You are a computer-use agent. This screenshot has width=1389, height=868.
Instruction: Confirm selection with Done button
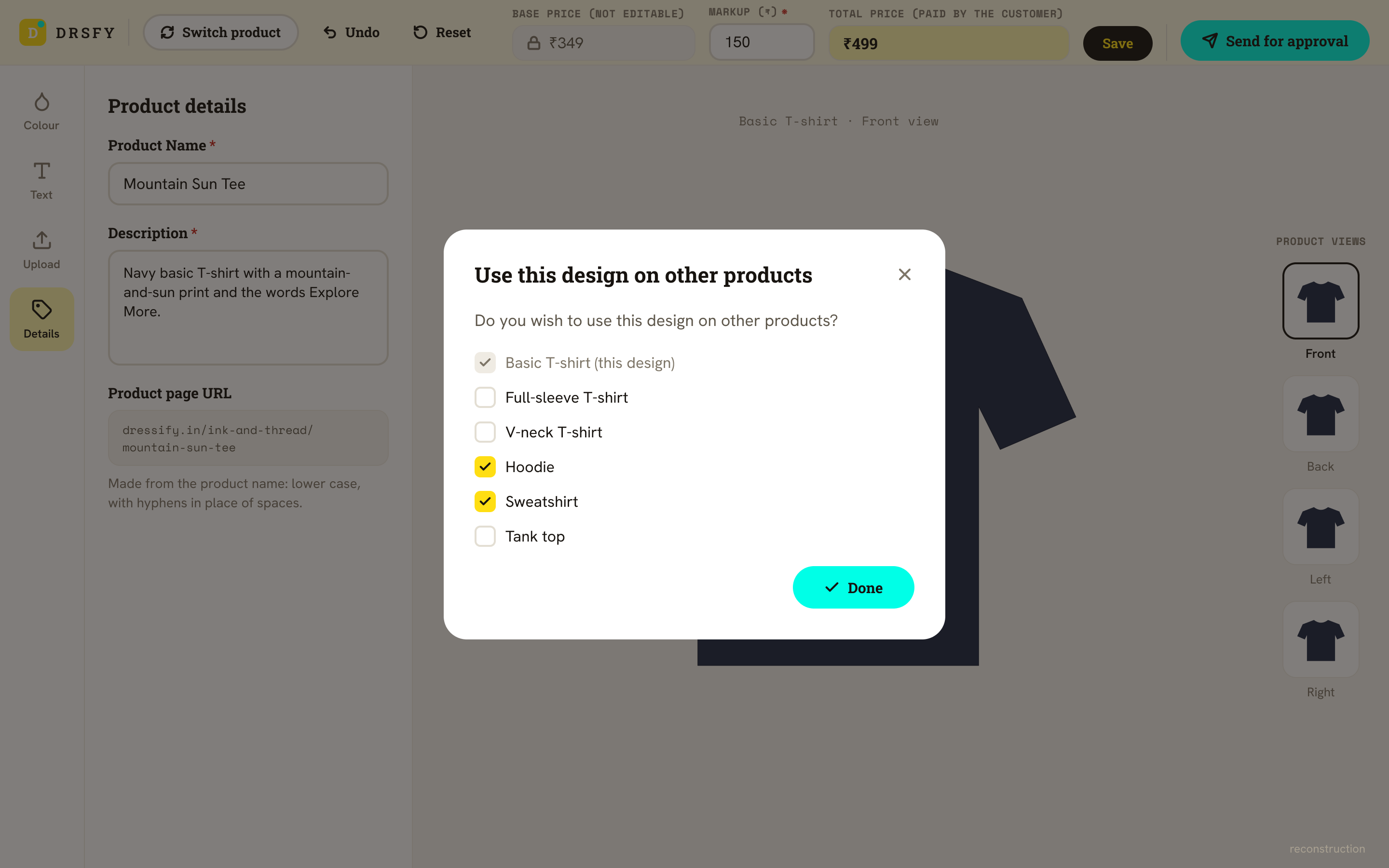point(853,587)
